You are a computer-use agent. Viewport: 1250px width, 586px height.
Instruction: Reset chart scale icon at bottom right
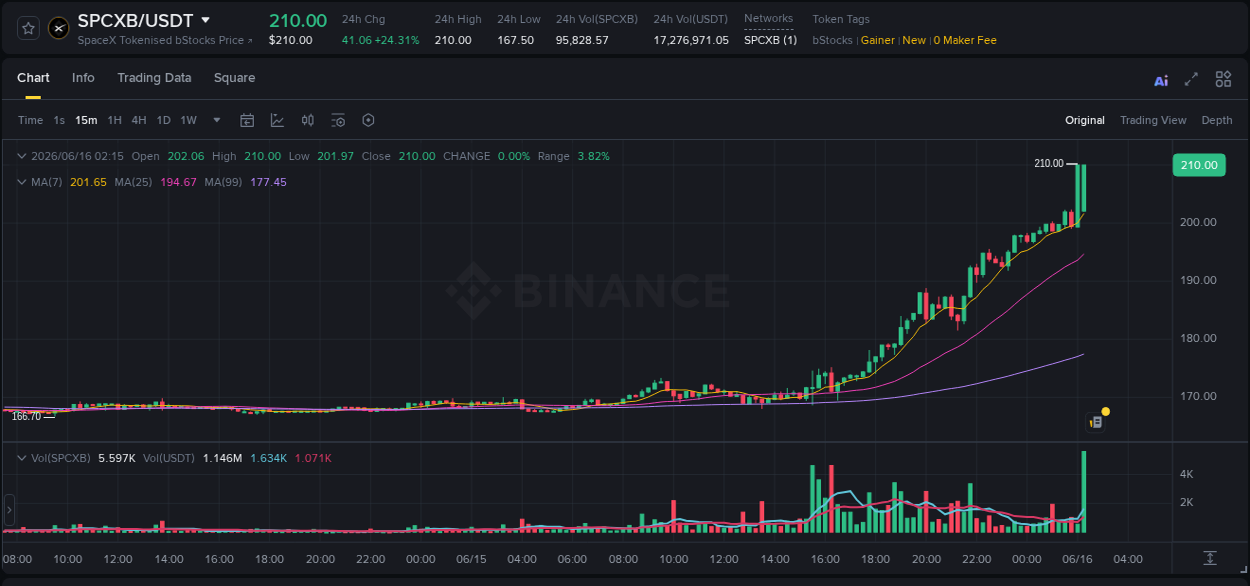coord(1210,558)
